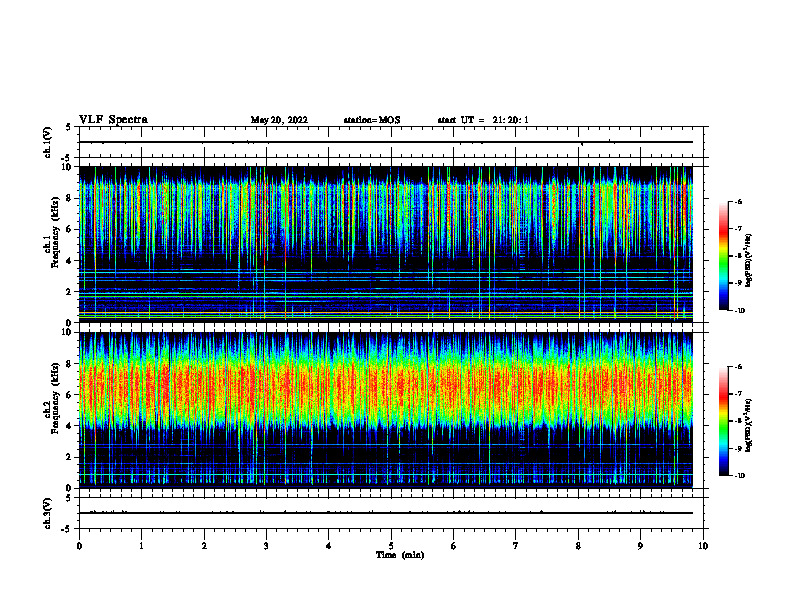The image size is (792, 612).
Task: Click time axis tick label "4"
Action: (329, 546)
